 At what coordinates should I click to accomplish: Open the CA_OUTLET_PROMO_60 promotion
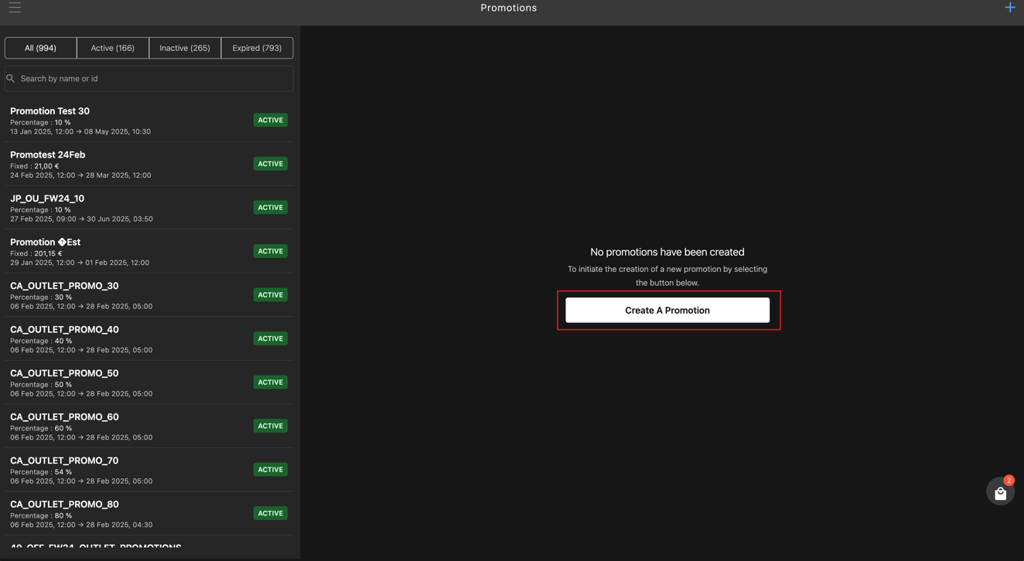(x=149, y=426)
